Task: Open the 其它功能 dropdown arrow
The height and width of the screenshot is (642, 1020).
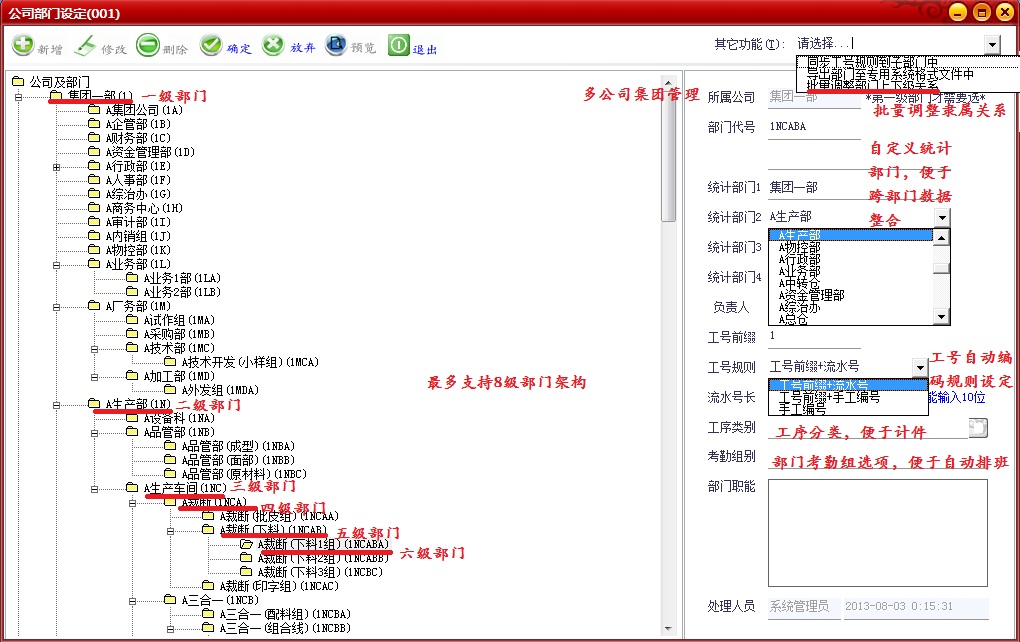Action: point(991,44)
